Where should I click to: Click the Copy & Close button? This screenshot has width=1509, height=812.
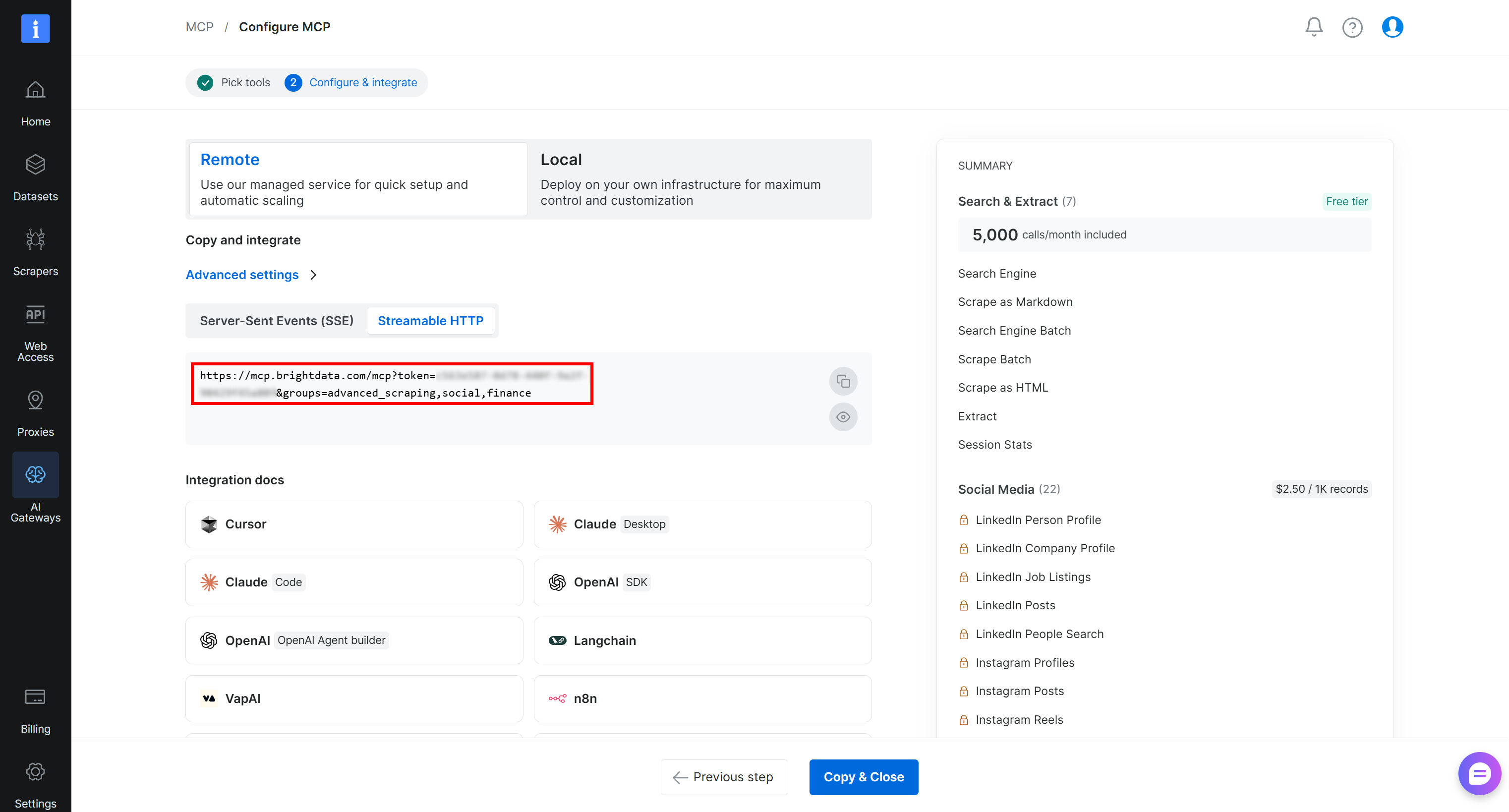(864, 777)
